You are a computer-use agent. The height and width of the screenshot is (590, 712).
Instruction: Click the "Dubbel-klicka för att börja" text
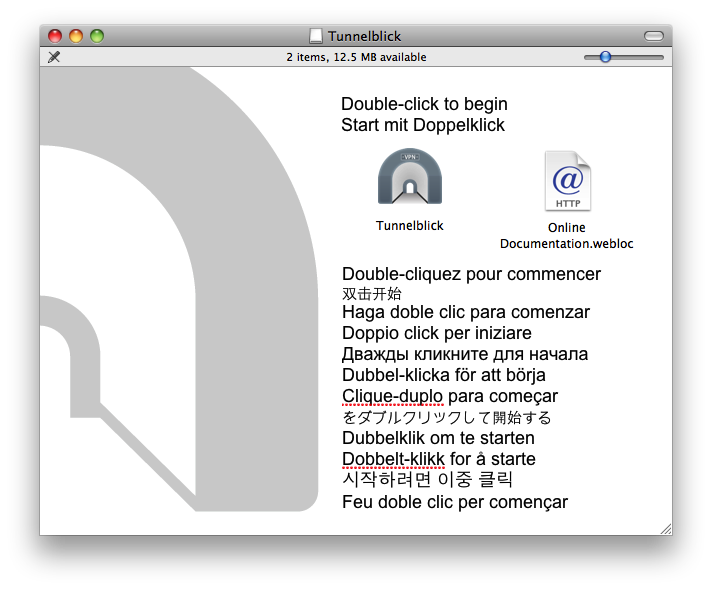[444, 375]
